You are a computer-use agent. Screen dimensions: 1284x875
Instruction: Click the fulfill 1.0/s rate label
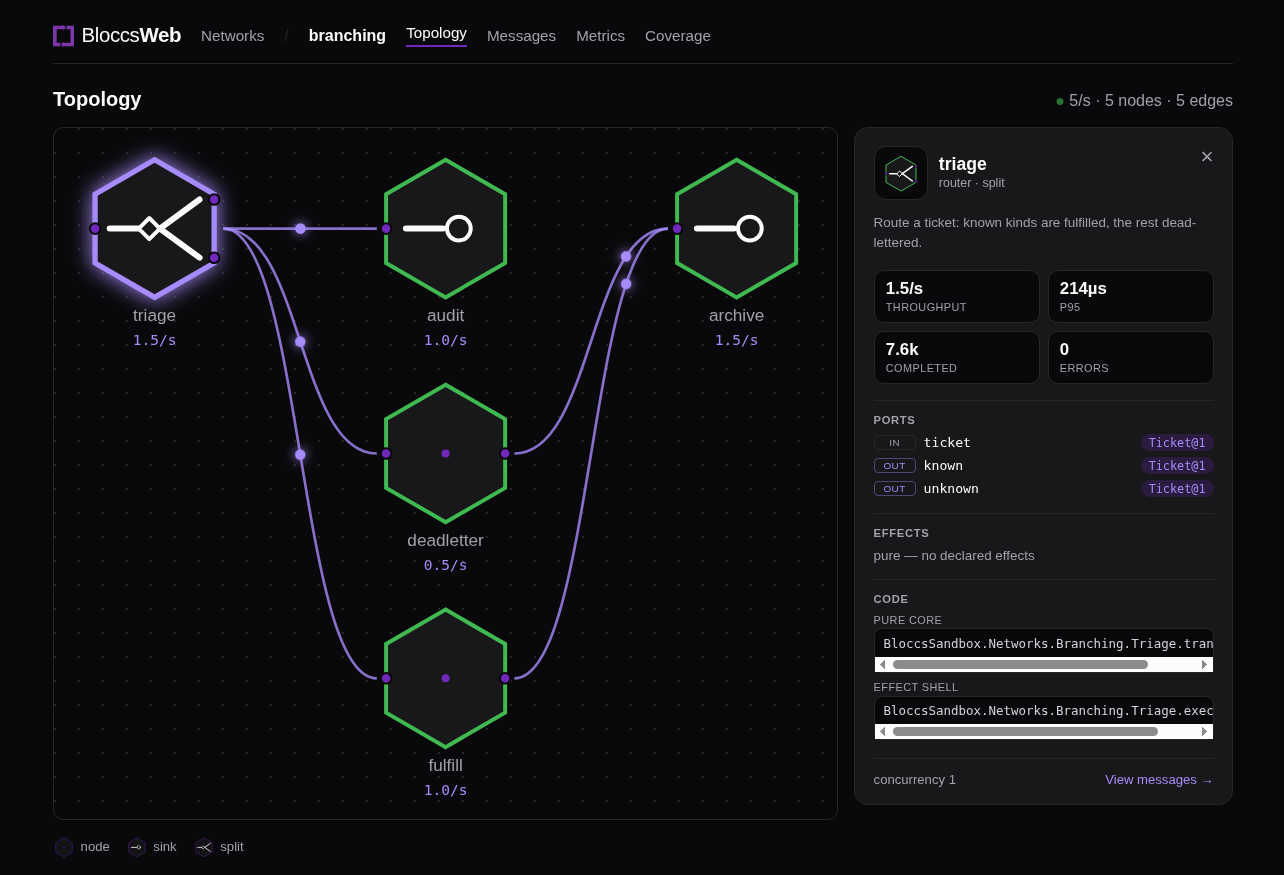tap(446, 790)
